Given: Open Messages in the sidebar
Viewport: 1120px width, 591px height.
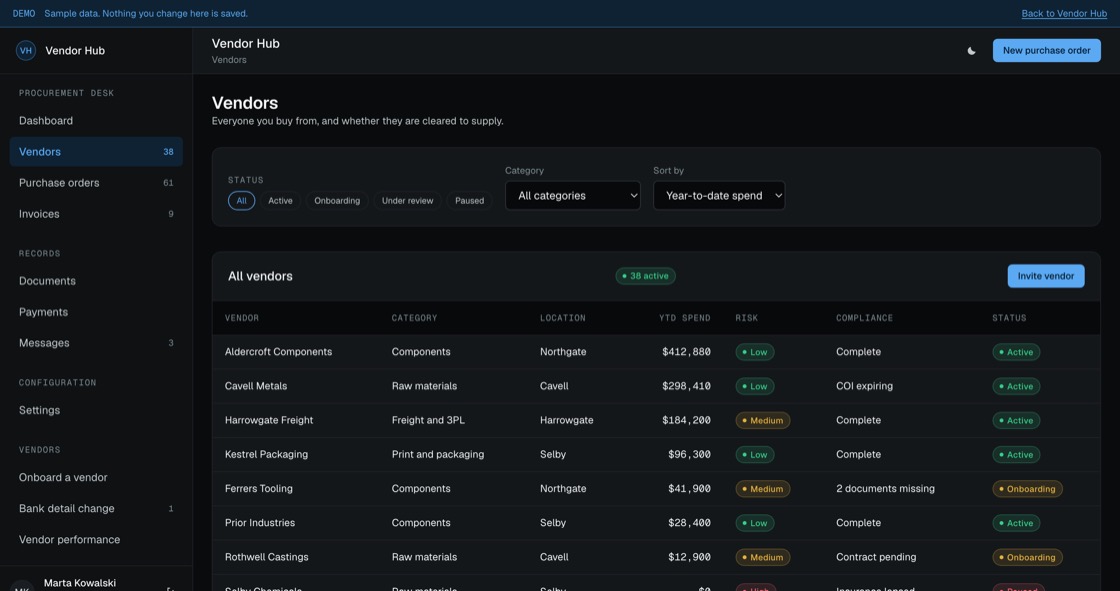Looking at the screenshot, I should (x=96, y=343).
